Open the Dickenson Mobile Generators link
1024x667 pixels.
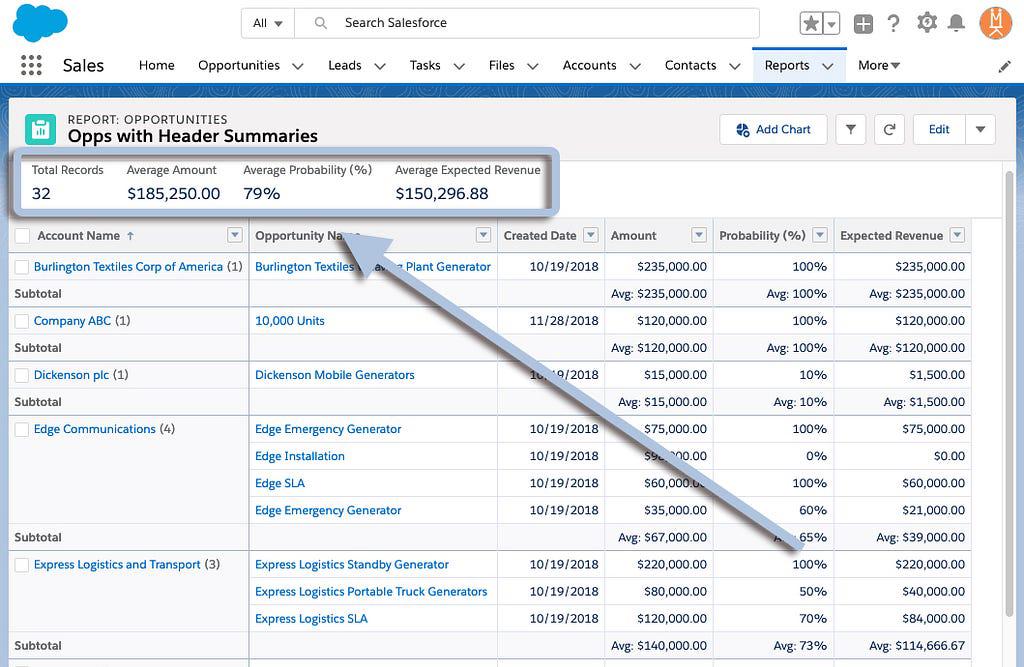[x=334, y=375]
